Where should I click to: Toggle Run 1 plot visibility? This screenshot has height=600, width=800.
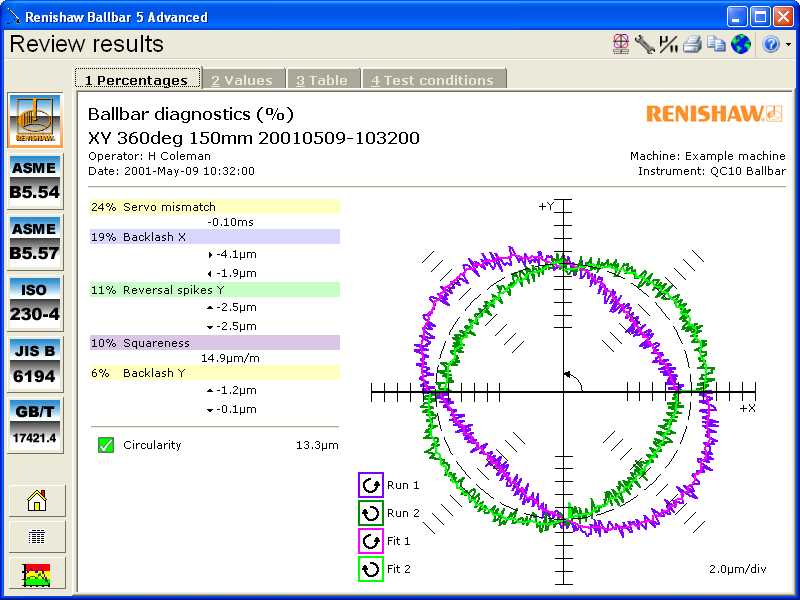(371, 485)
